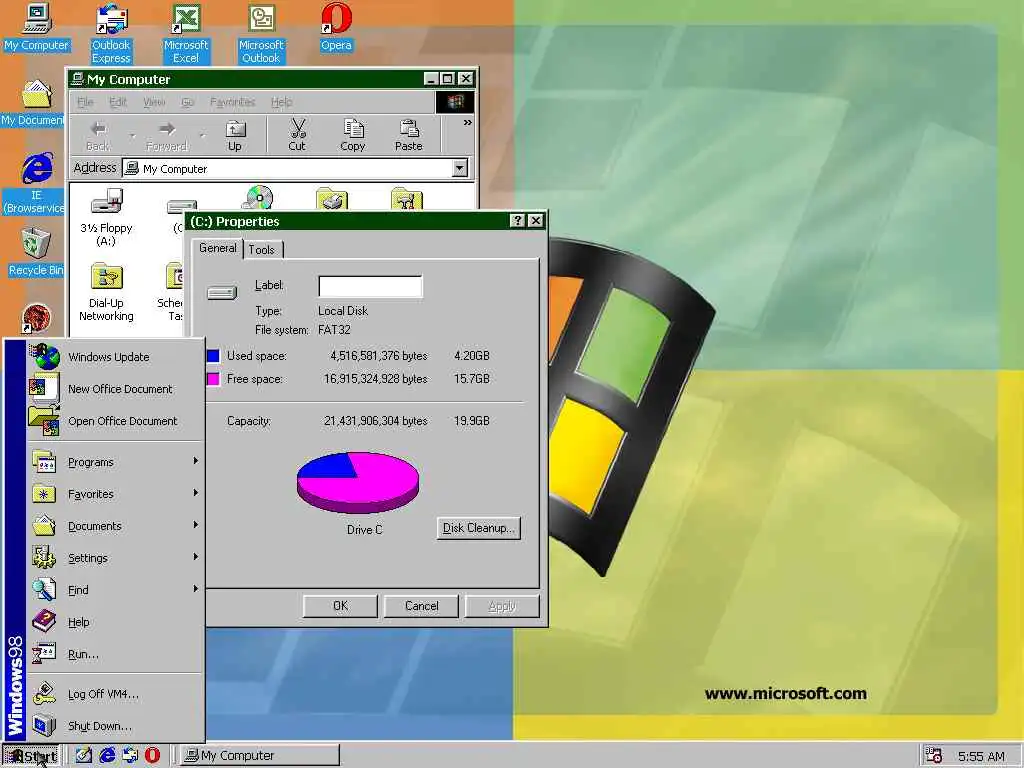Click the help question mark button in Properties
Screen dimensions: 1024x768
tap(517, 221)
